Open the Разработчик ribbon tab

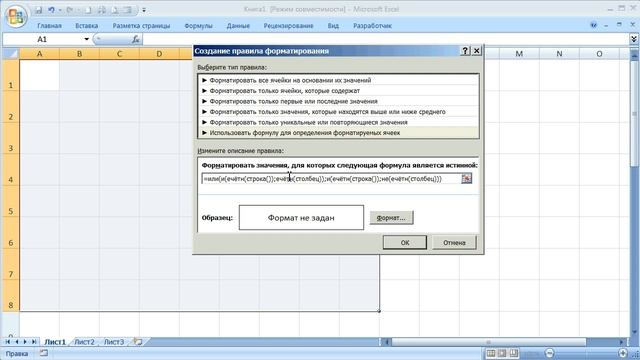click(x=372, y=26)
